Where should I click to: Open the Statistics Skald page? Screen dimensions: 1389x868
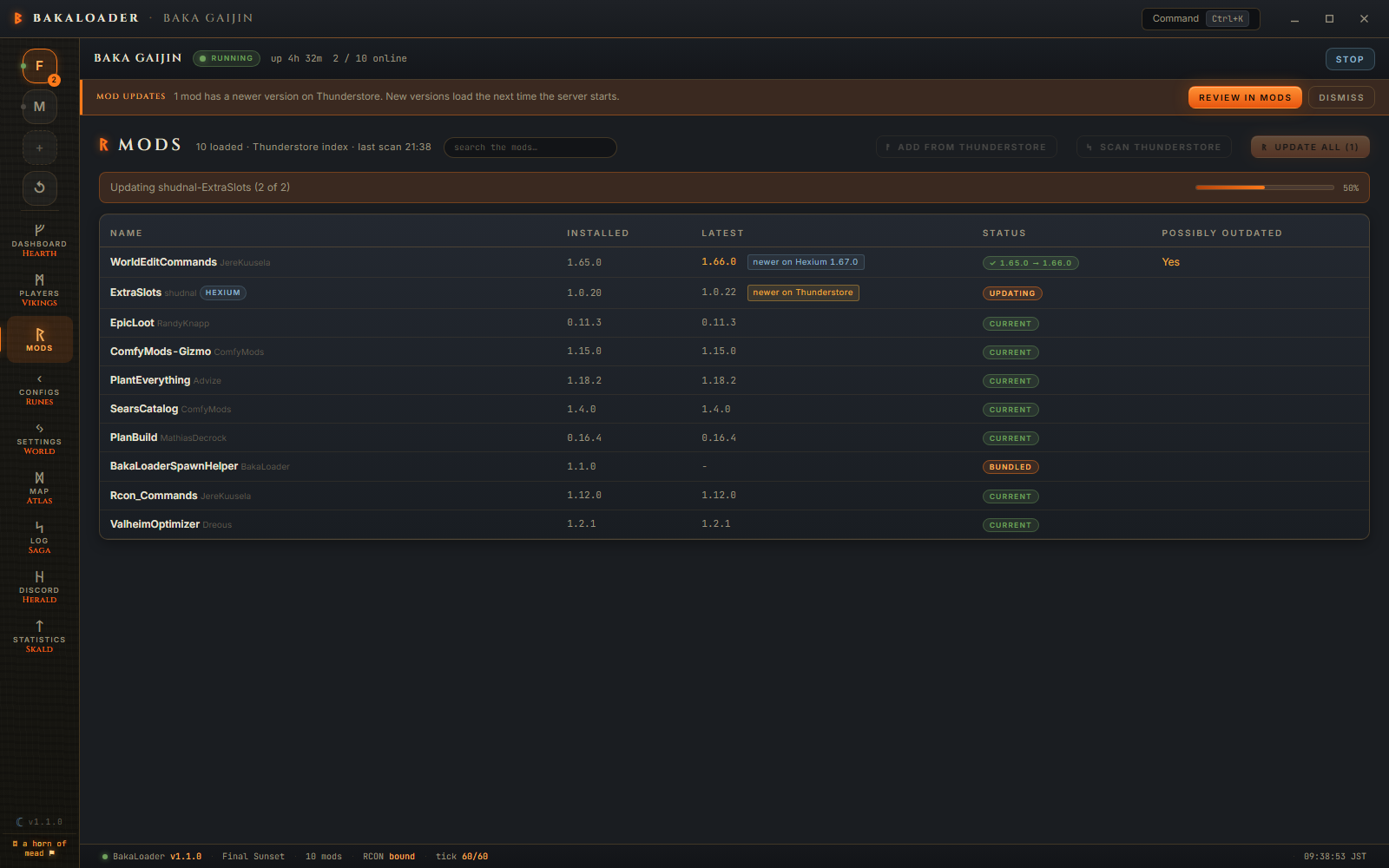click(39, 637)
